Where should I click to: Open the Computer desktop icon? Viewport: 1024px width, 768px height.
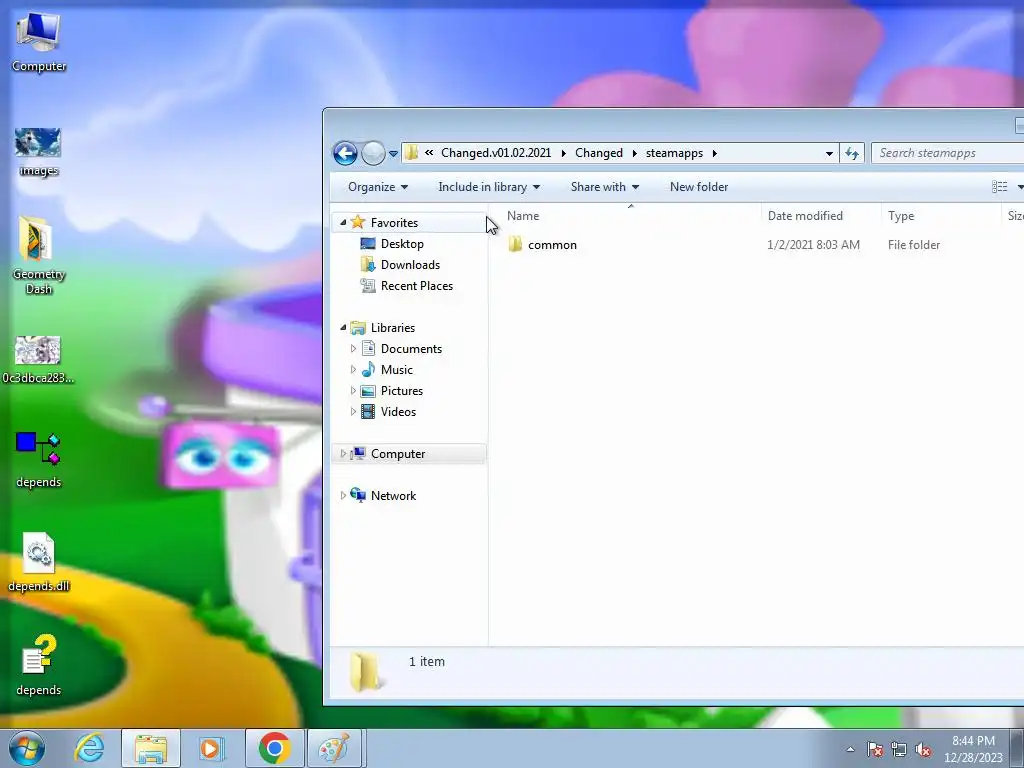[x=39, y=42]
